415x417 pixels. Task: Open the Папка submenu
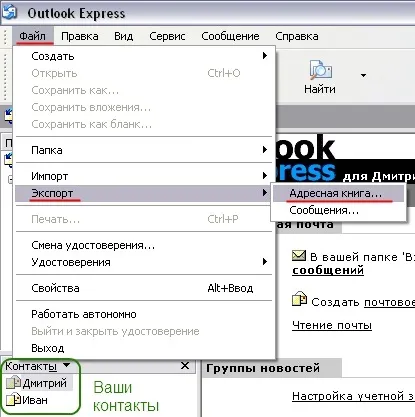[x=144, y=150]
